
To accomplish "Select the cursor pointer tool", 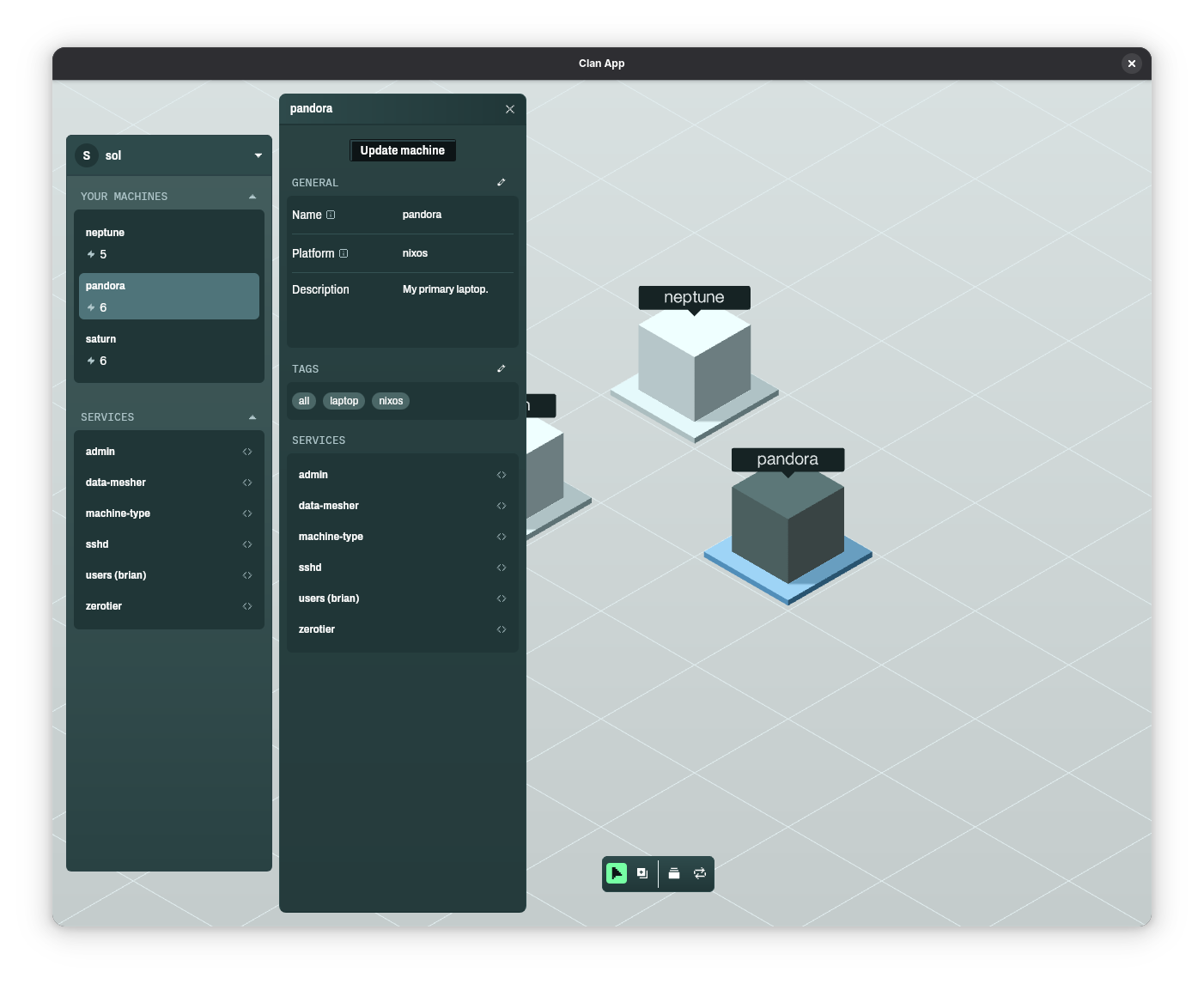I will tap(617, 873).
